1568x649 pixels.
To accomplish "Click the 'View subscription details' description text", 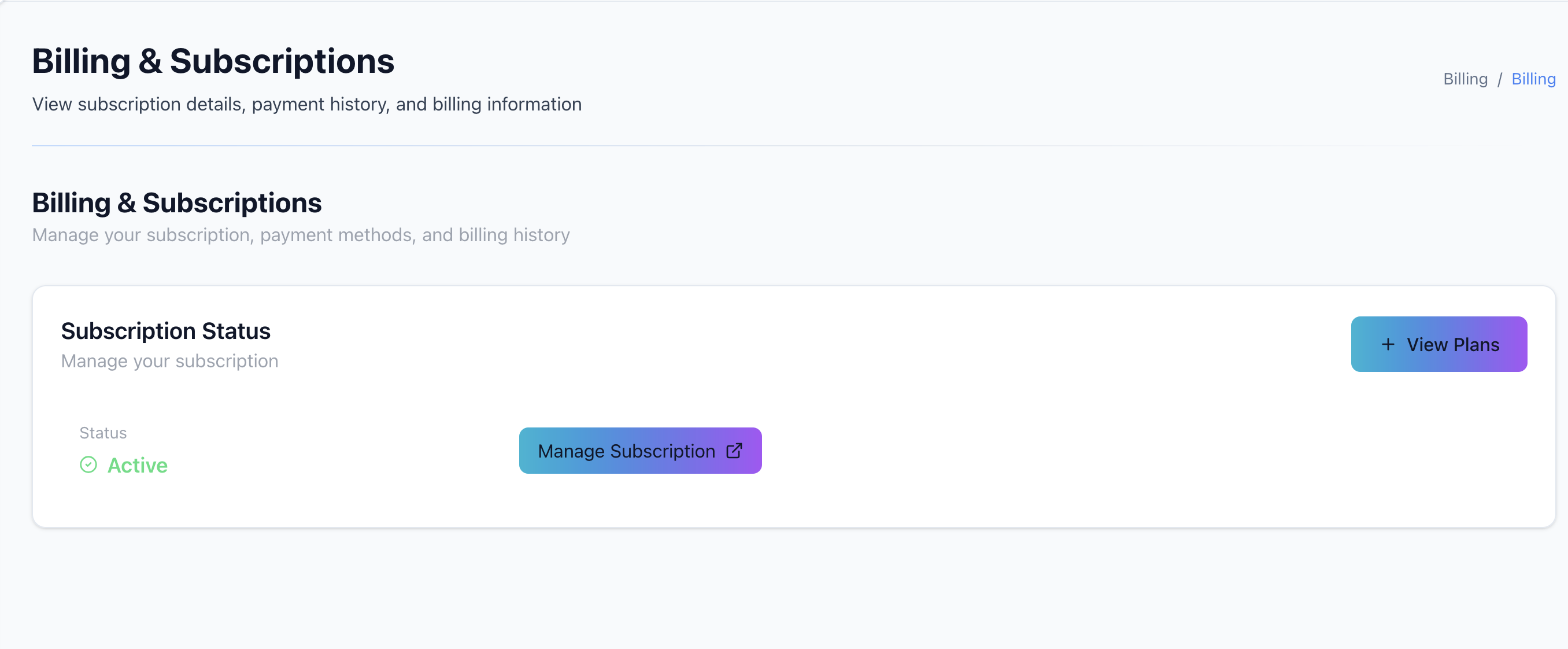I will (307, 105).
